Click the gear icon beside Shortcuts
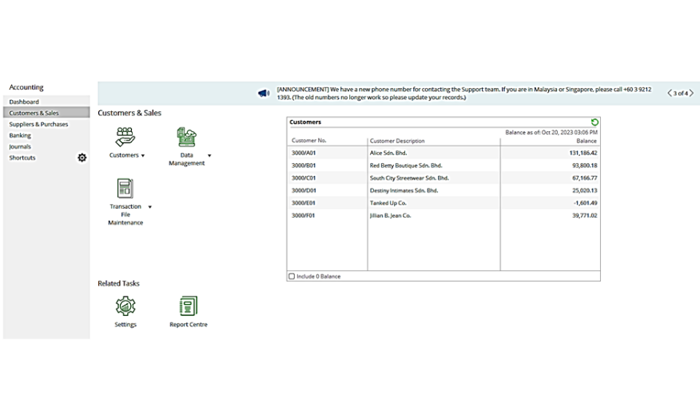This screenshot has height=420, width=700. click(x=82, y=157)
